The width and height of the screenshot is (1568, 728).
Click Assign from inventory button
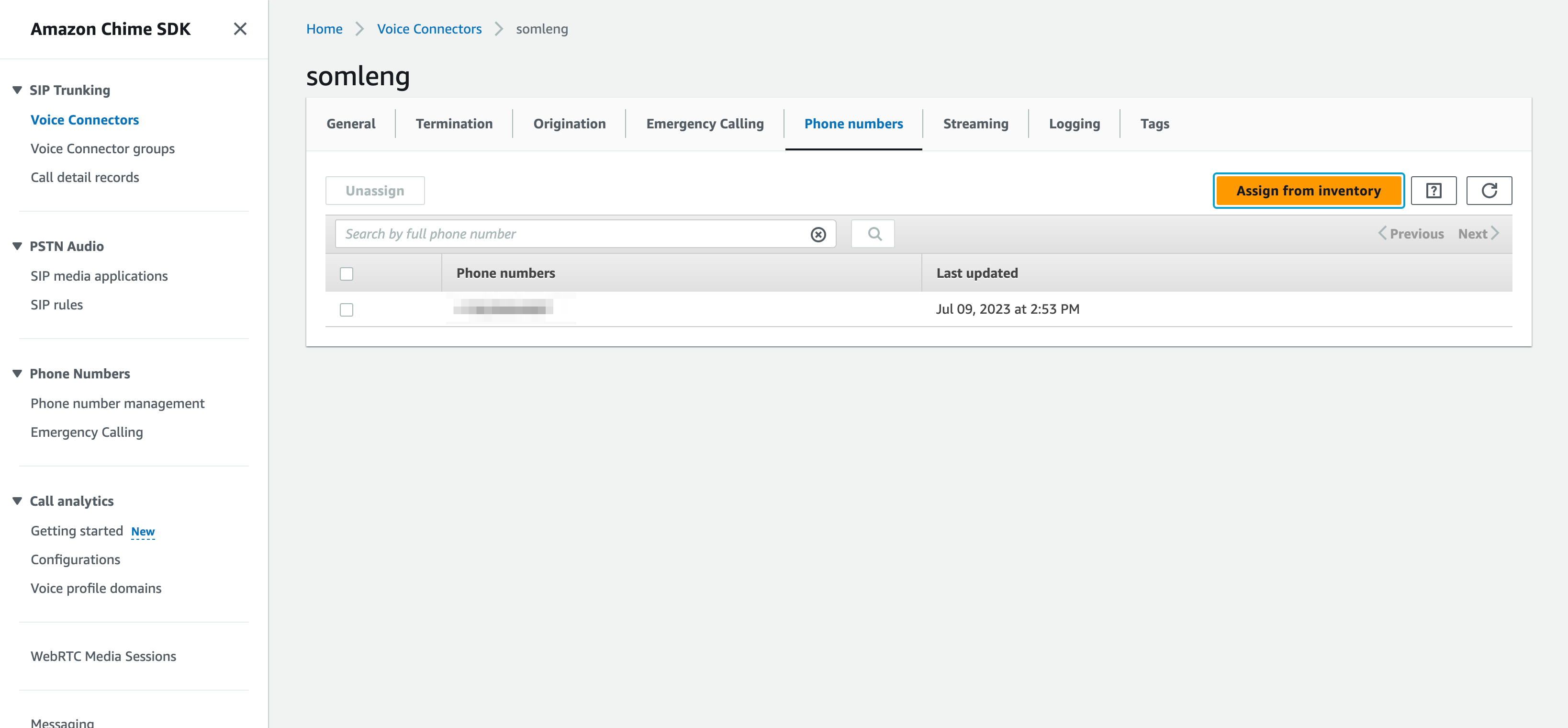pyautogui.click(x=1308, y=191)
